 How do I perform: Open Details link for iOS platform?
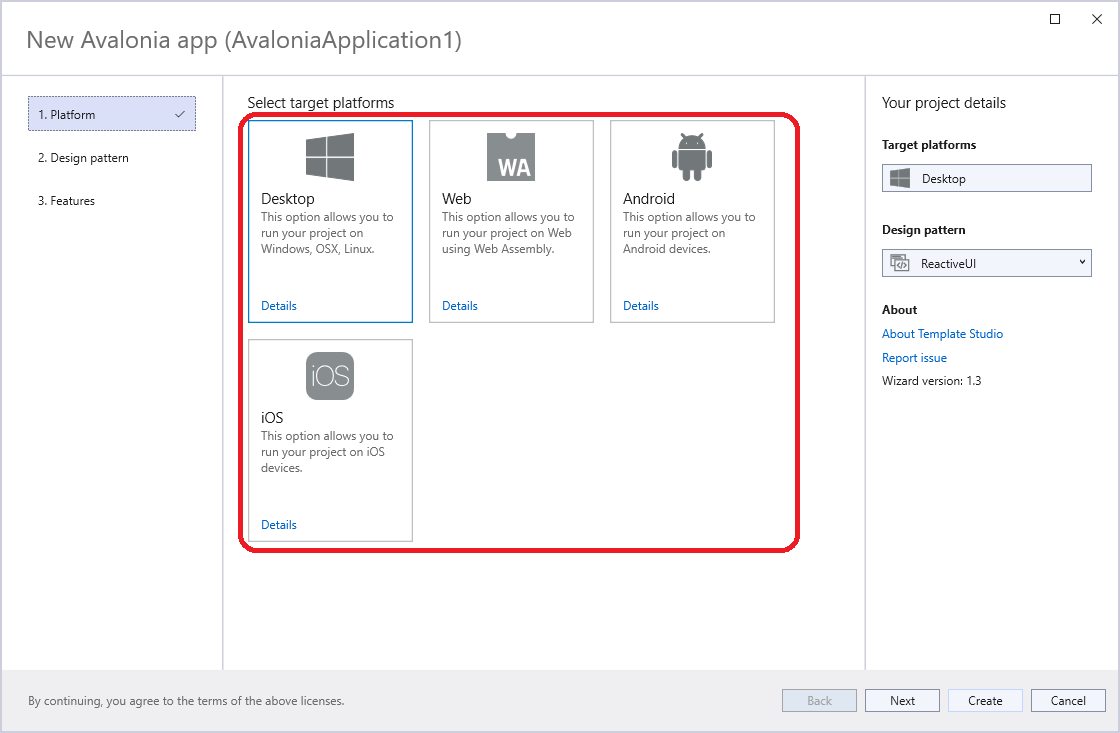pyautogui.click(x=279, y=524)
